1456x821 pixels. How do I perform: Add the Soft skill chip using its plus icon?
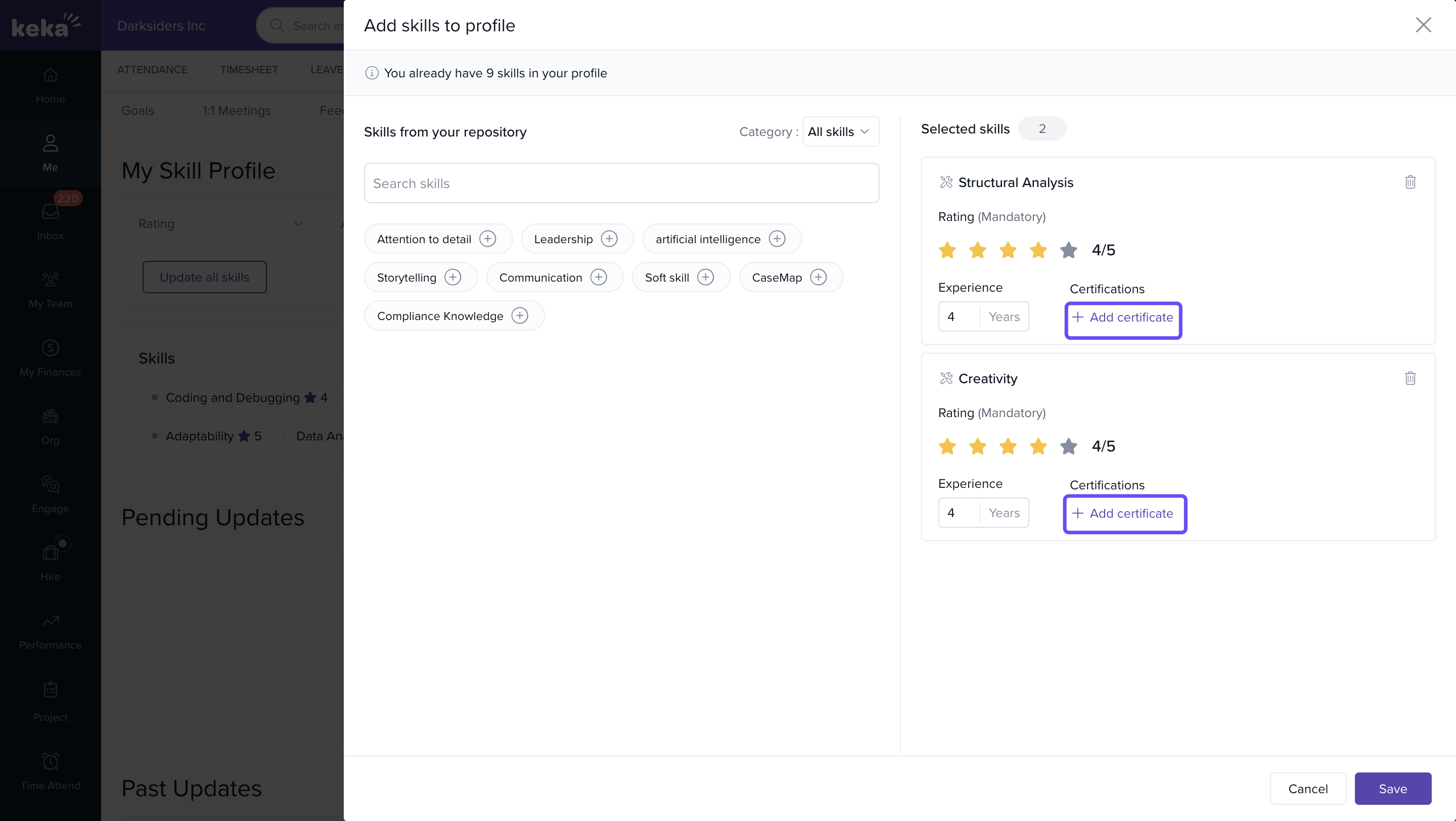[705, 278]
